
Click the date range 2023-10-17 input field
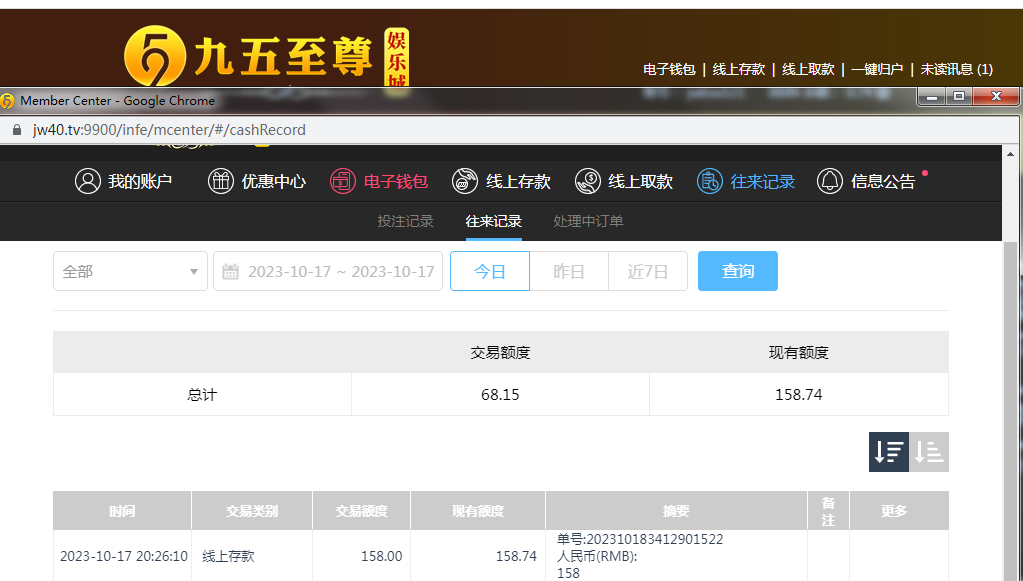(328, 271)
